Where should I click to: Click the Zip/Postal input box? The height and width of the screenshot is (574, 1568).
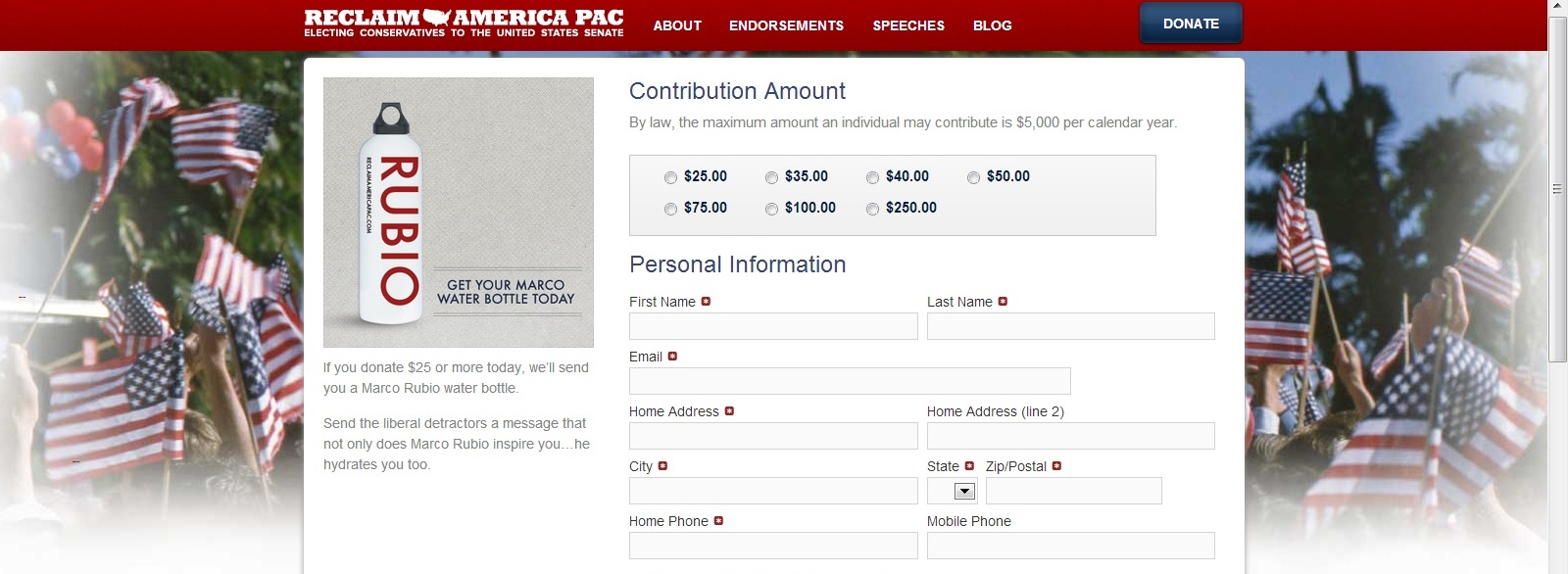click(x=1073, y=491)
